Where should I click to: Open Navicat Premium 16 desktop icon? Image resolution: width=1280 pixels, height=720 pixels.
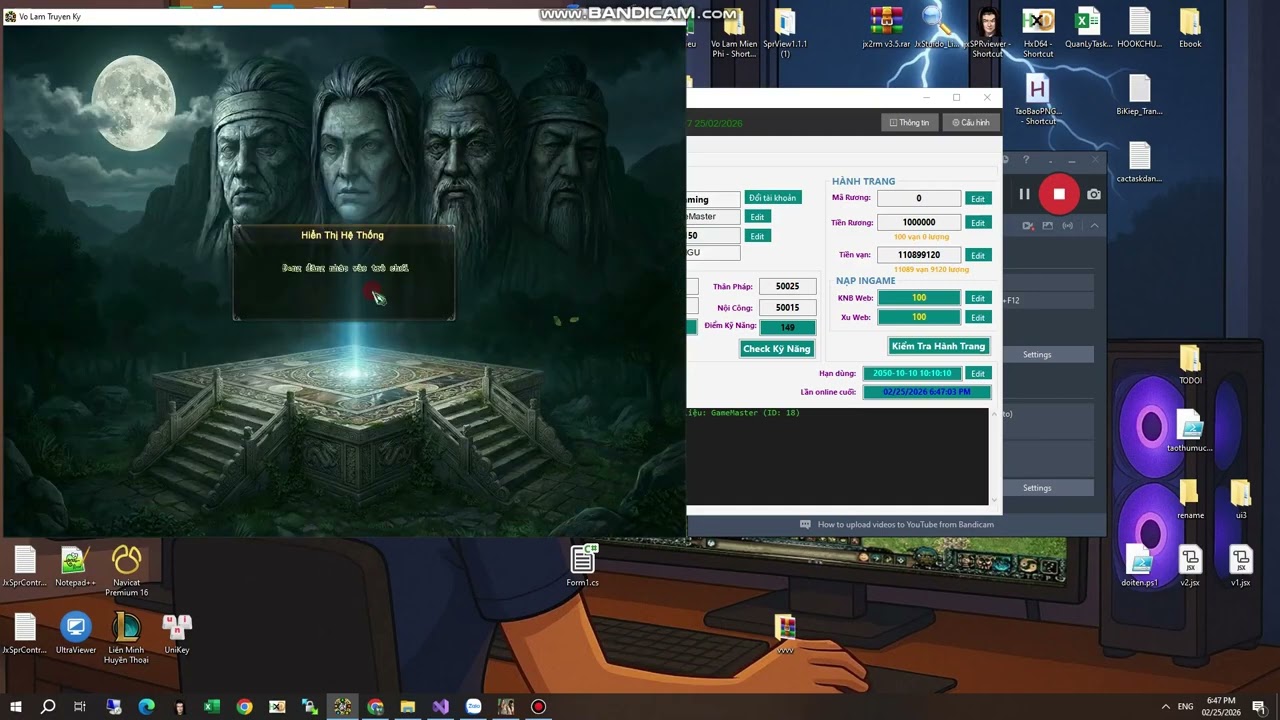pyautogui.click(x=127, y=571)
